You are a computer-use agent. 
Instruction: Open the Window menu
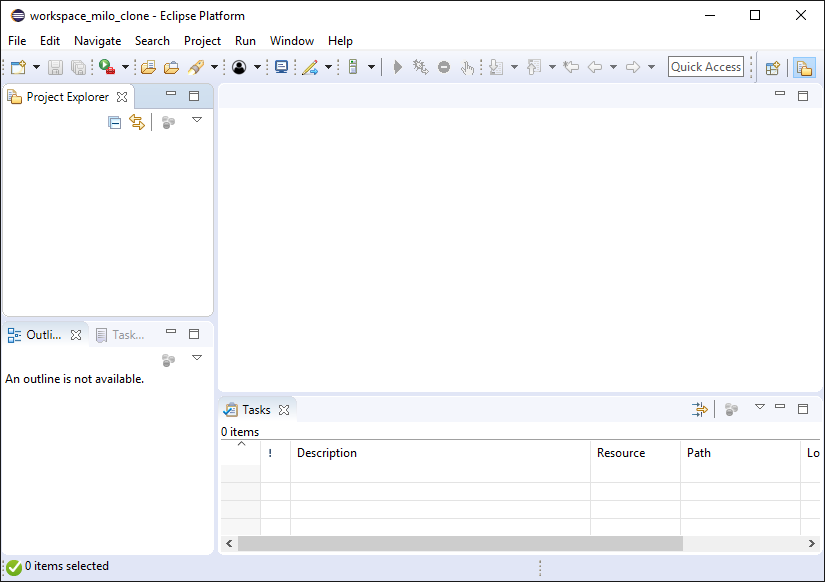pos(291,41)
